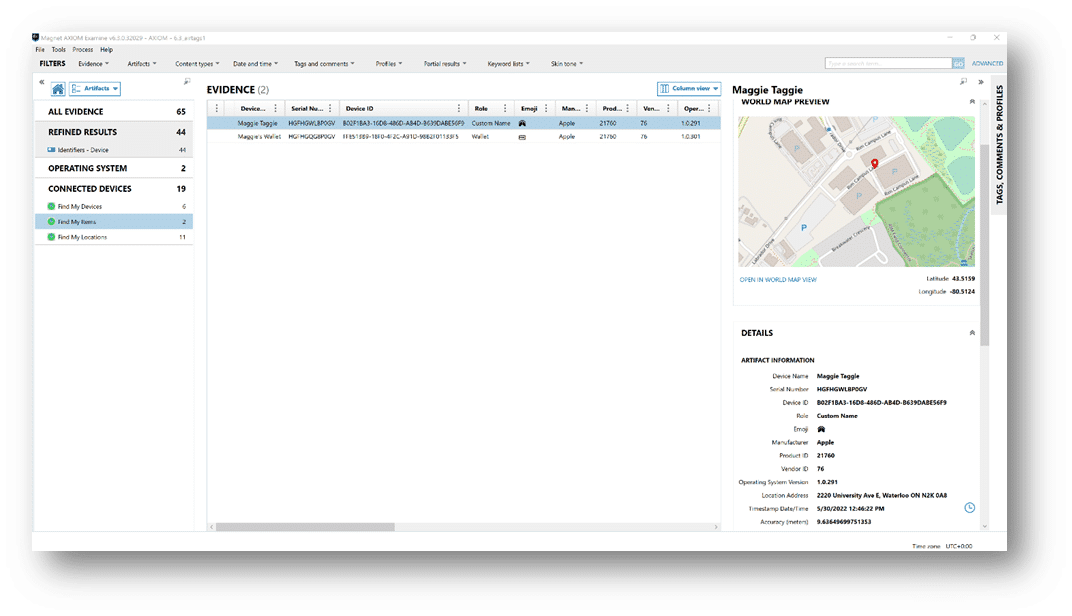Open the Evidence filter dropdown

(x=94, y=64)
